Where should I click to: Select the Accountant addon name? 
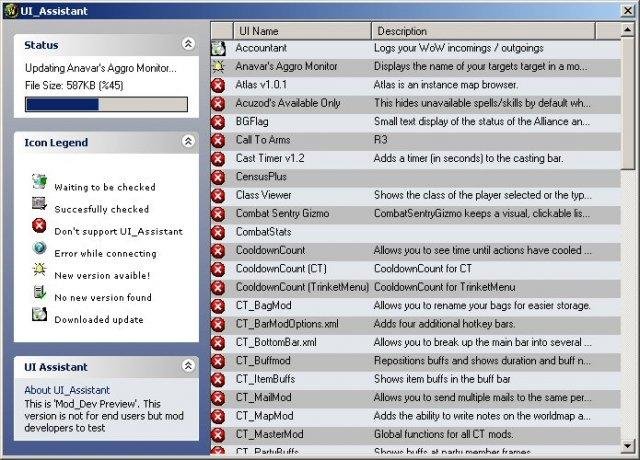point(261,48)
